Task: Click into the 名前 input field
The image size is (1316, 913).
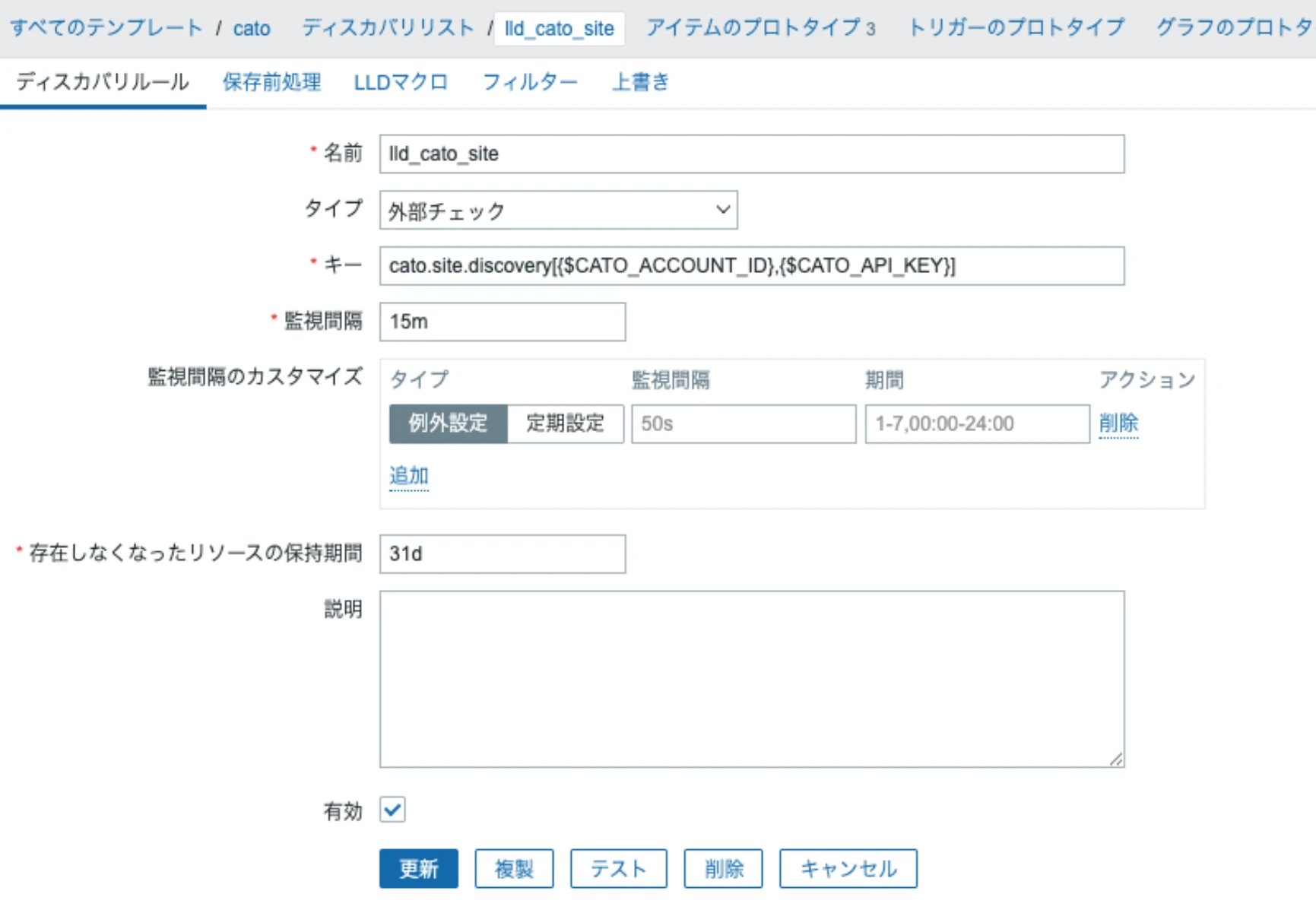Action: (x=751, y=154)
